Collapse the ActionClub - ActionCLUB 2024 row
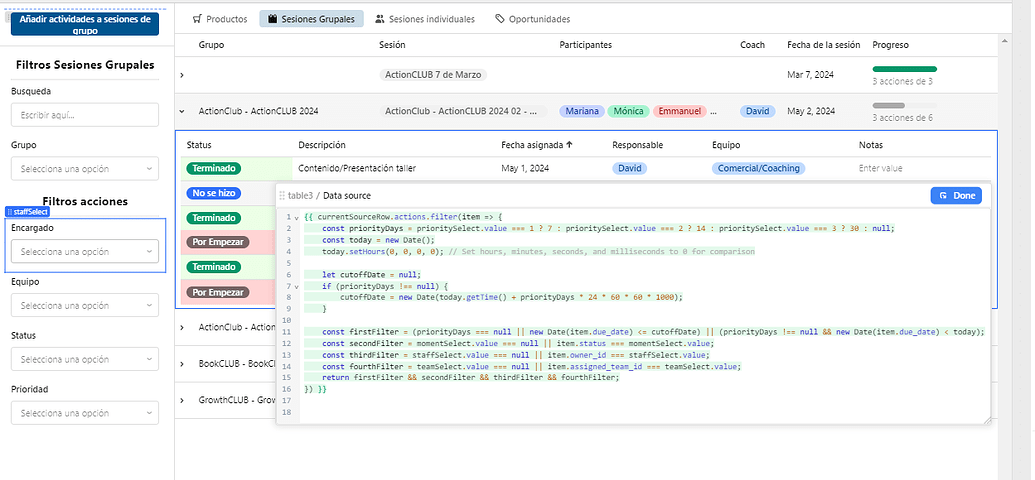 click(x=182, y=112)
